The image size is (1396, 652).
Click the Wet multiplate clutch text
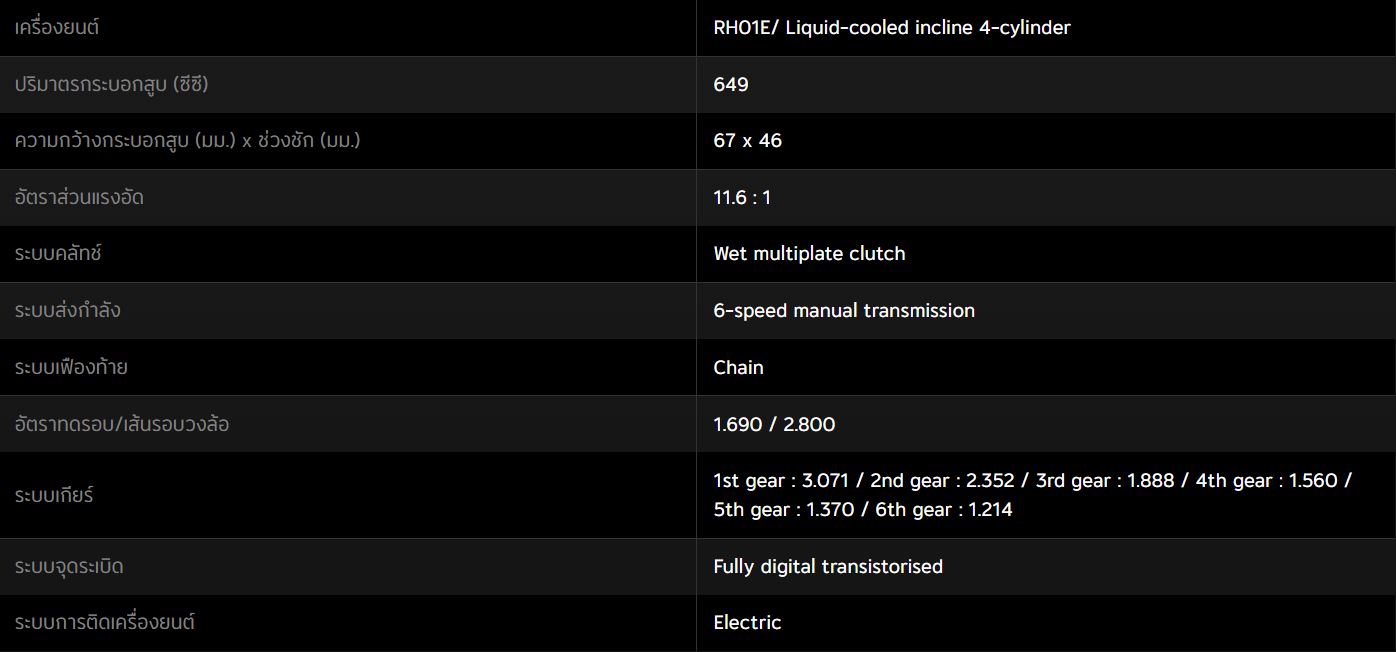click(809, 254)
